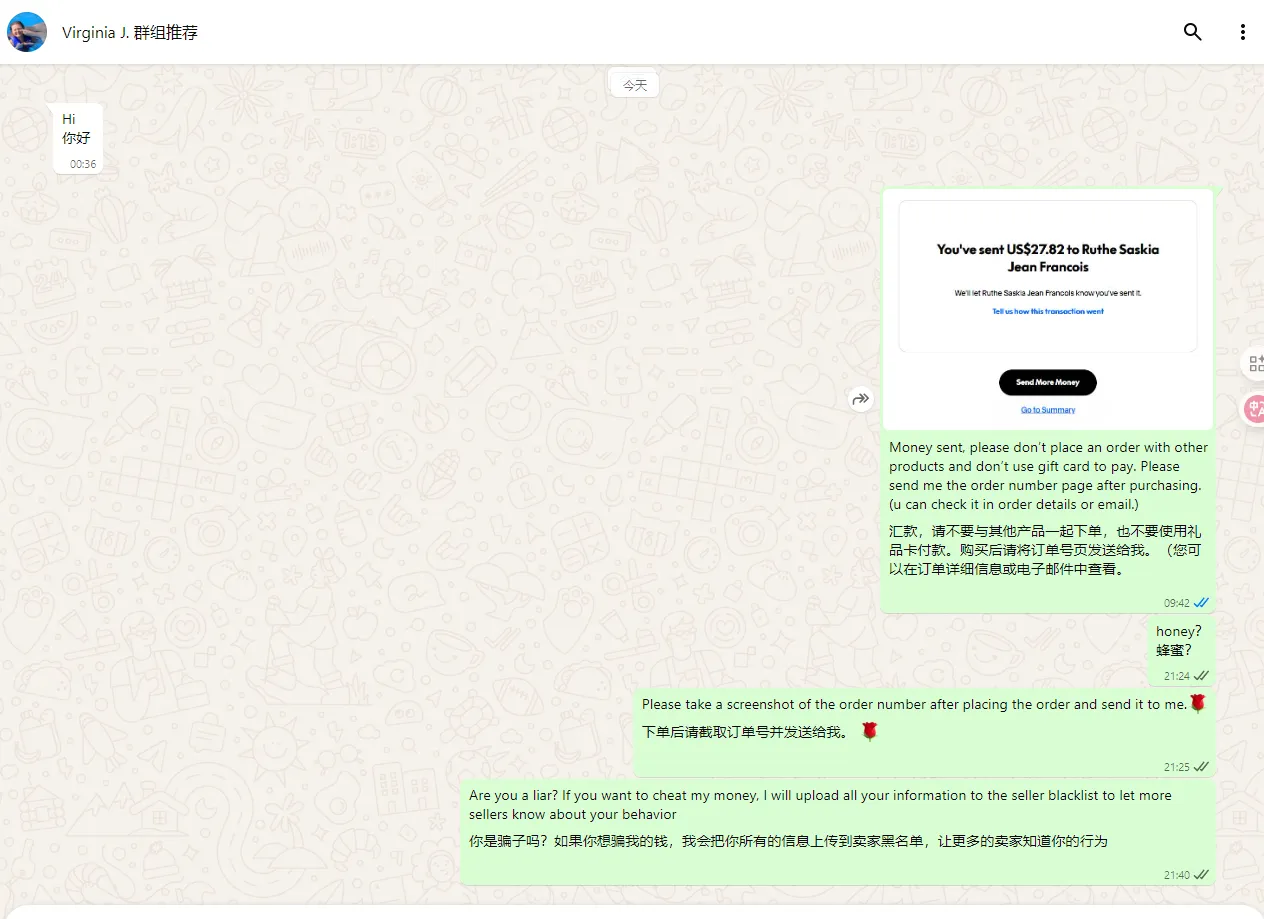1264x919 pixels.
Task: Click delivery ticks beside 21:24
Action: pyautogui.click(x=1201, y=676)
